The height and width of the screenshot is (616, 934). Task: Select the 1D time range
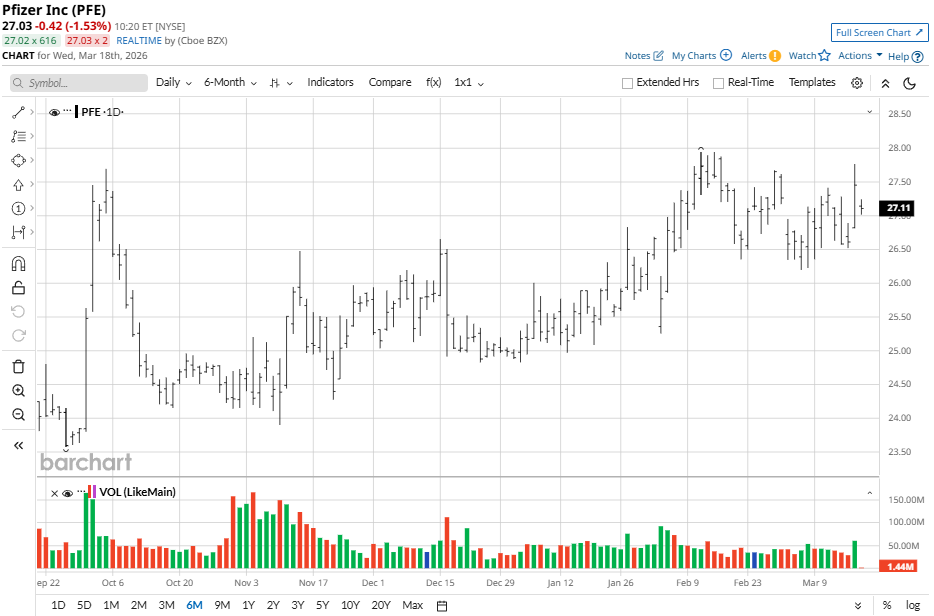pyautogui.click(x=58, y=605)
